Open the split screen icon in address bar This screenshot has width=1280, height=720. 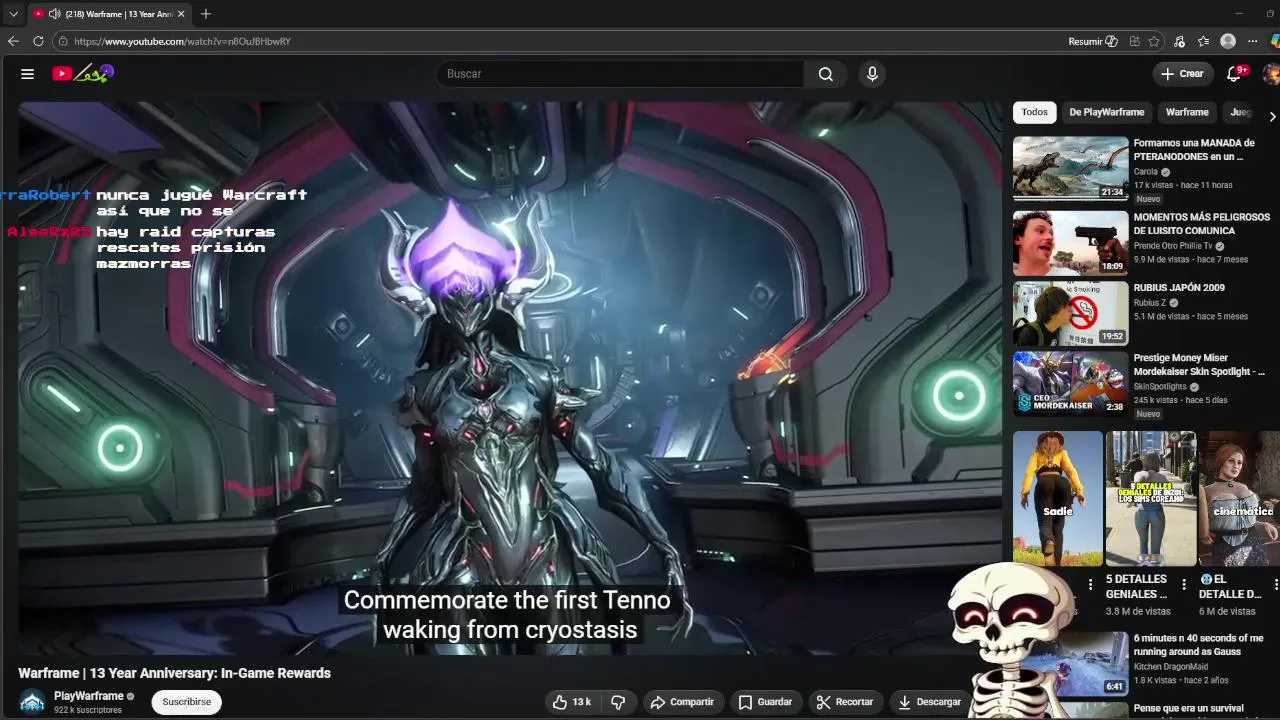1134,41
